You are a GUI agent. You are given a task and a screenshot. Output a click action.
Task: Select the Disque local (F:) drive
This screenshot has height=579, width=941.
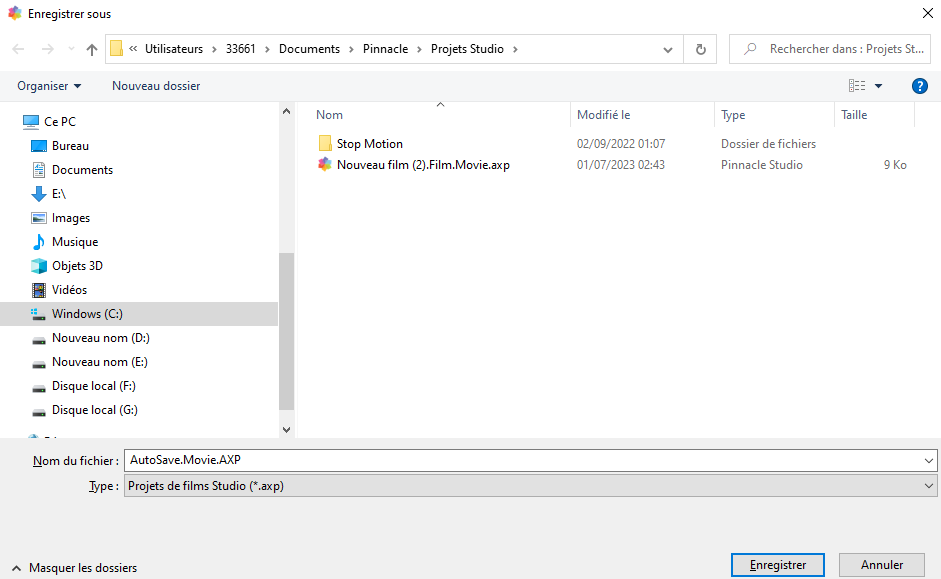click(x=94, y=386)
